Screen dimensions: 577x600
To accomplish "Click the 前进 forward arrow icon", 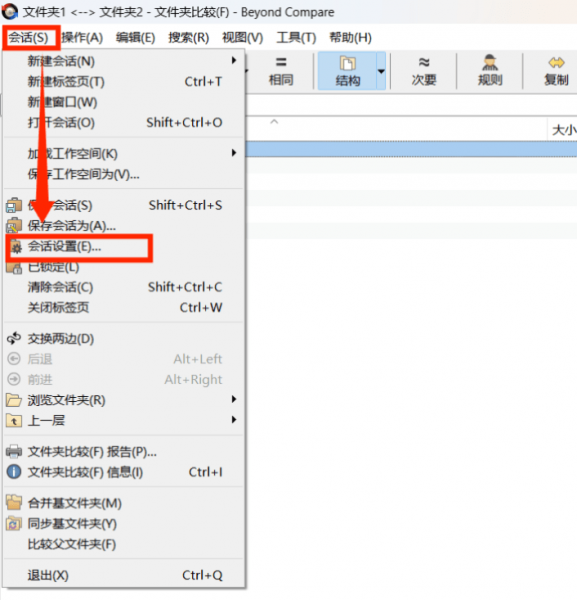I will (14, 379).
